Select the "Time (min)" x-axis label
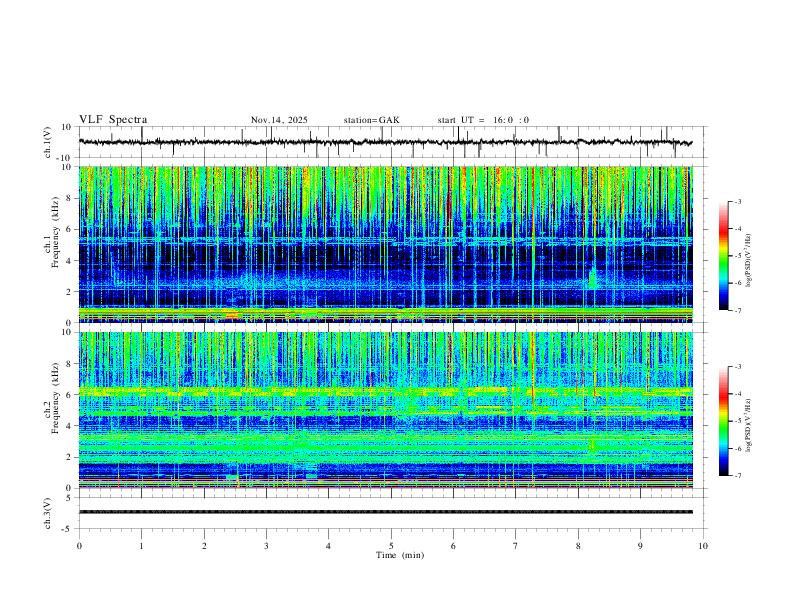 pos(400,555)
